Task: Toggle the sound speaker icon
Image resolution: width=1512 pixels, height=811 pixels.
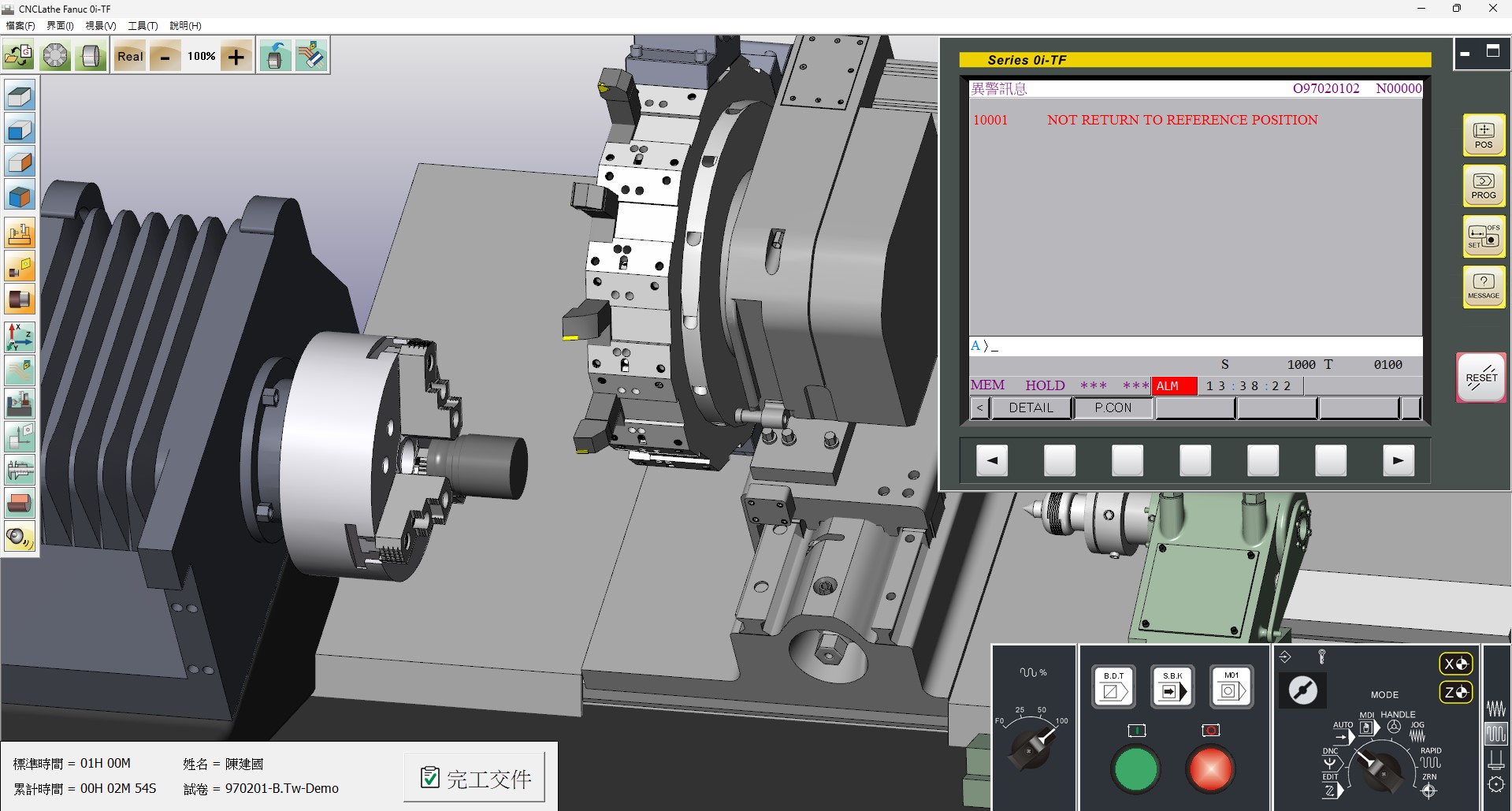Action: click(x=20, y=537)
